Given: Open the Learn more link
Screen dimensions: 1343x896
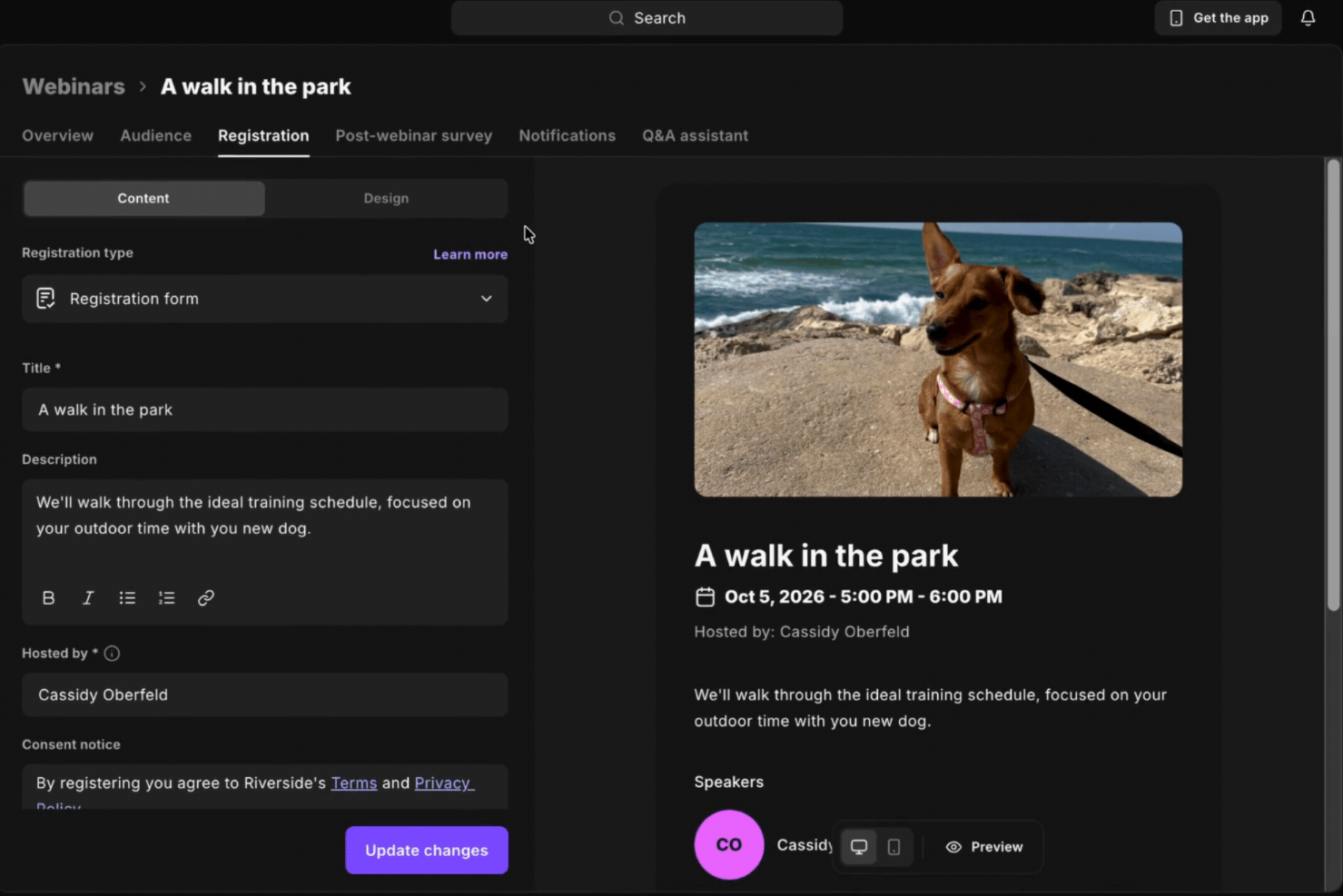Looking at the screenshot, I should coord(470,255).
